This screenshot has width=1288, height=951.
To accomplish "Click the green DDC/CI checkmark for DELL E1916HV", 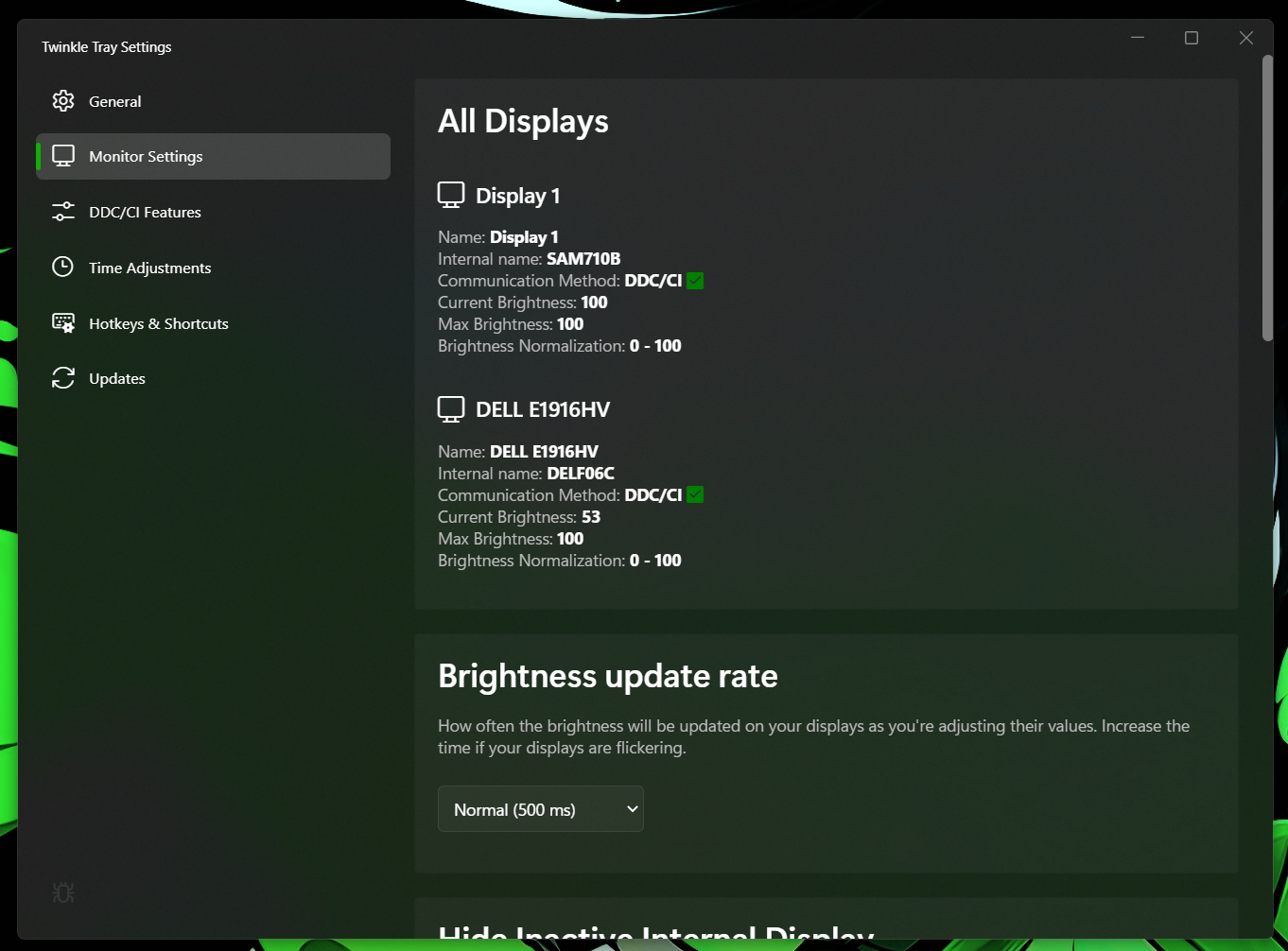I will 695,493.
